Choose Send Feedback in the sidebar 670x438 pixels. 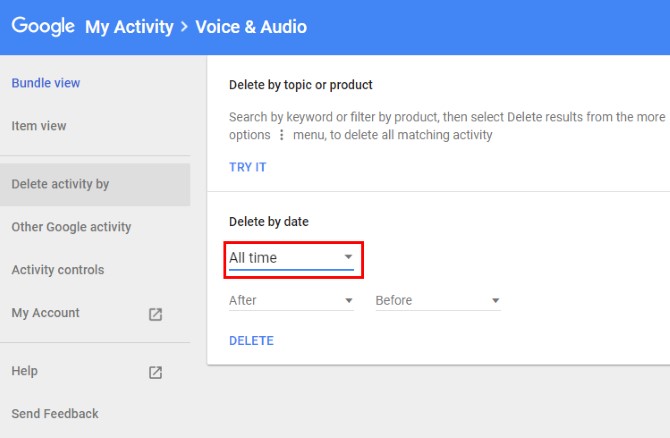pyautogui.click(x=55, y=414)
